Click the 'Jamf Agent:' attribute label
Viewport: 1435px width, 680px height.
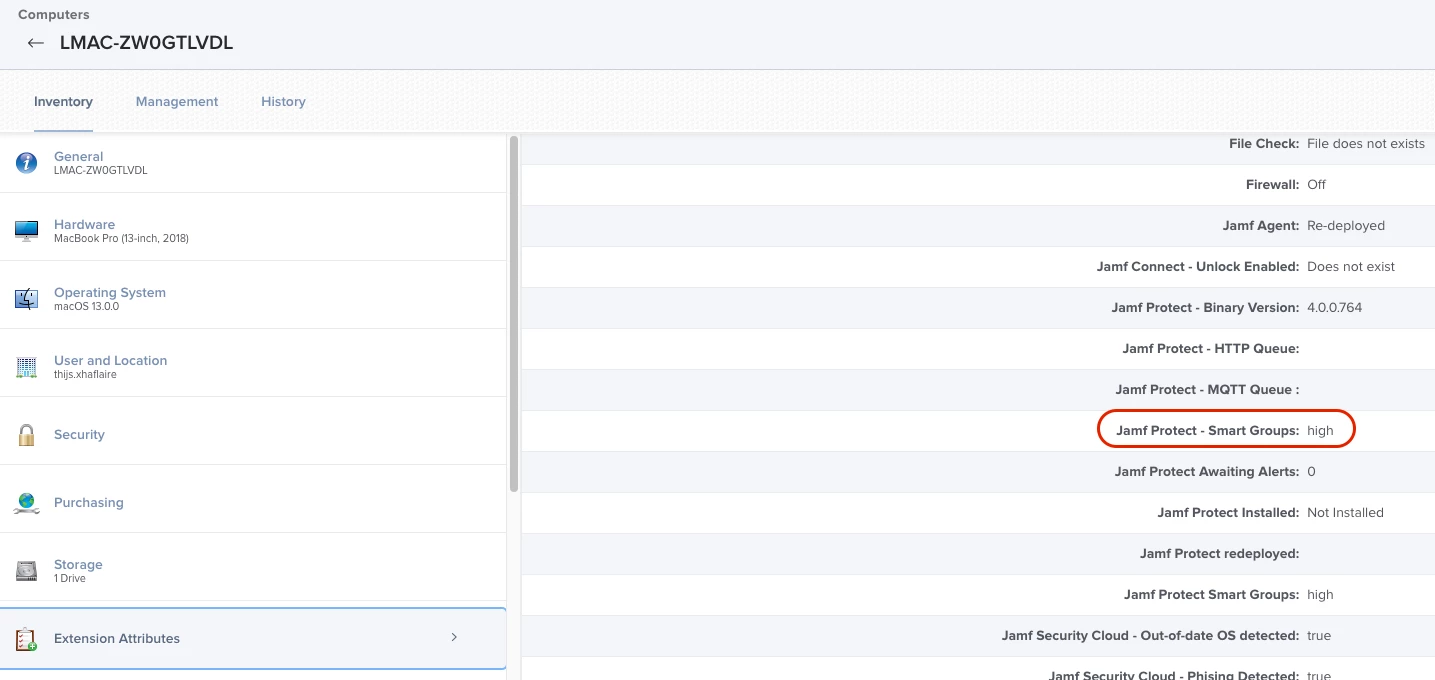tap(1261, 226)
